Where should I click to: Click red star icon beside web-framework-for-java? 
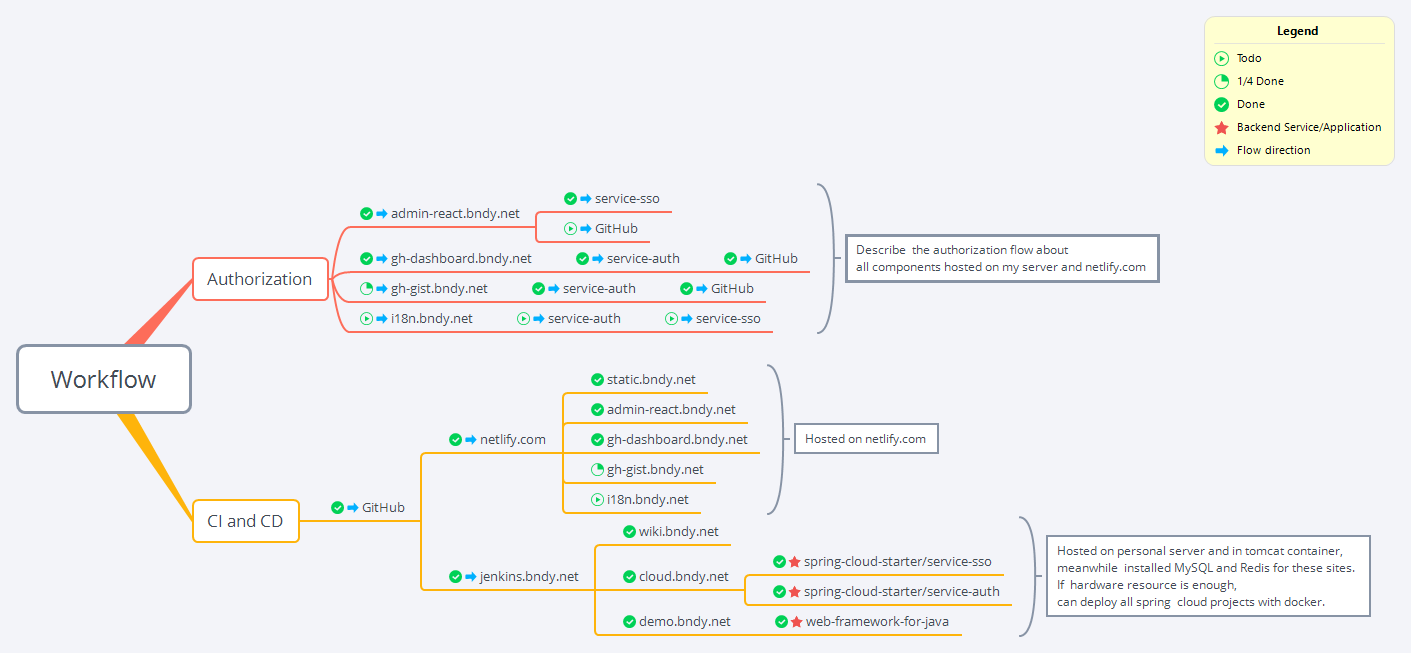coord(797,621)
